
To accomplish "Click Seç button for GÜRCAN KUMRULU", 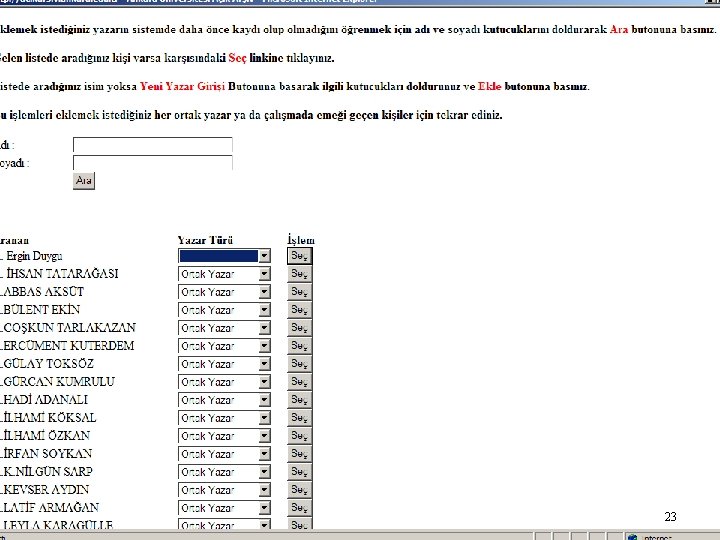I will tap(299, 382).
